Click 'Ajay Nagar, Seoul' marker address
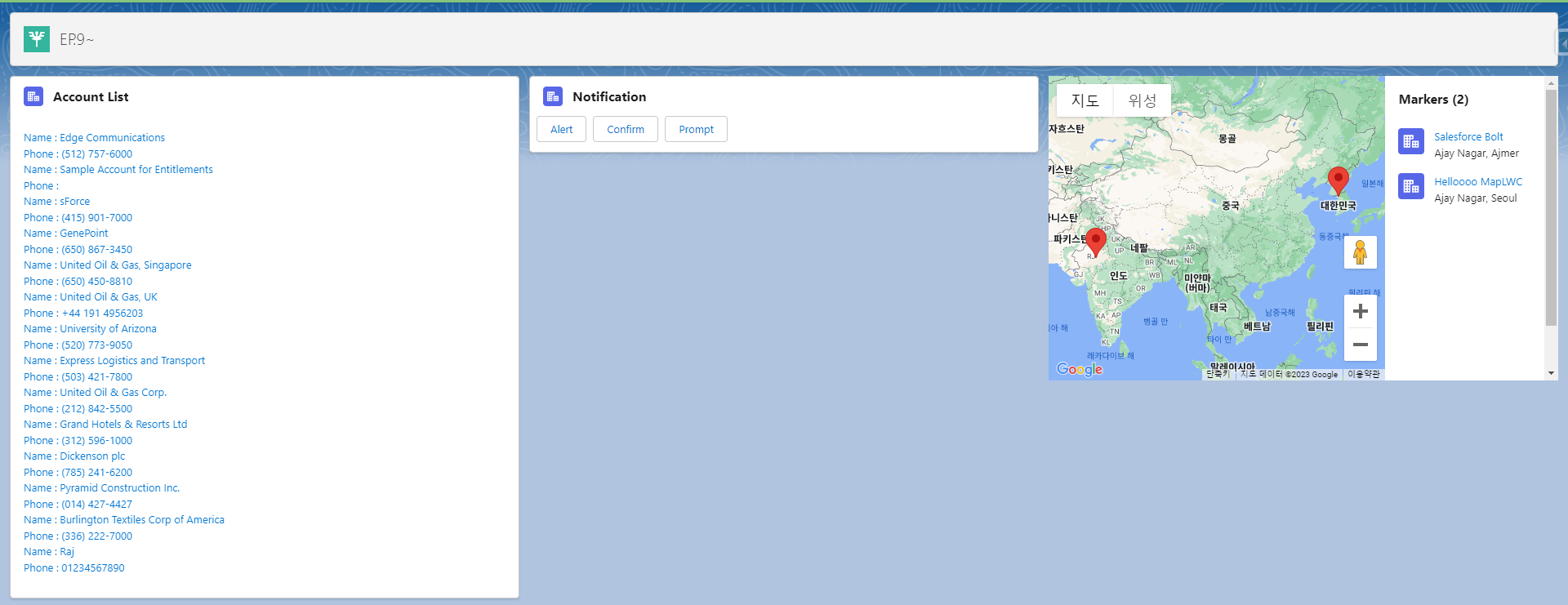1568x605 pixels. point(1476,198)
